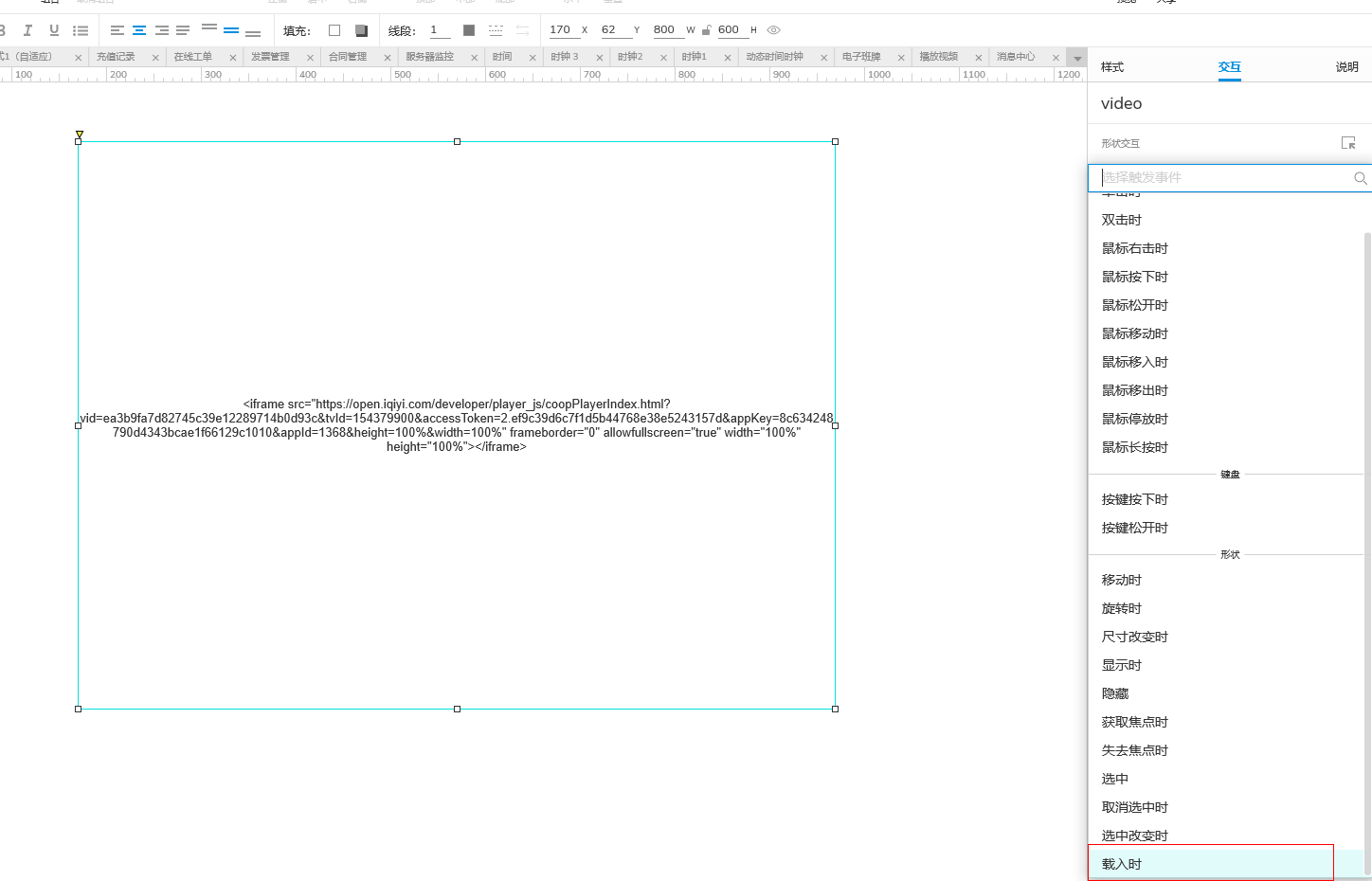Toggle the aspect ratio lock
The image size is (1372, 881).
706,30
